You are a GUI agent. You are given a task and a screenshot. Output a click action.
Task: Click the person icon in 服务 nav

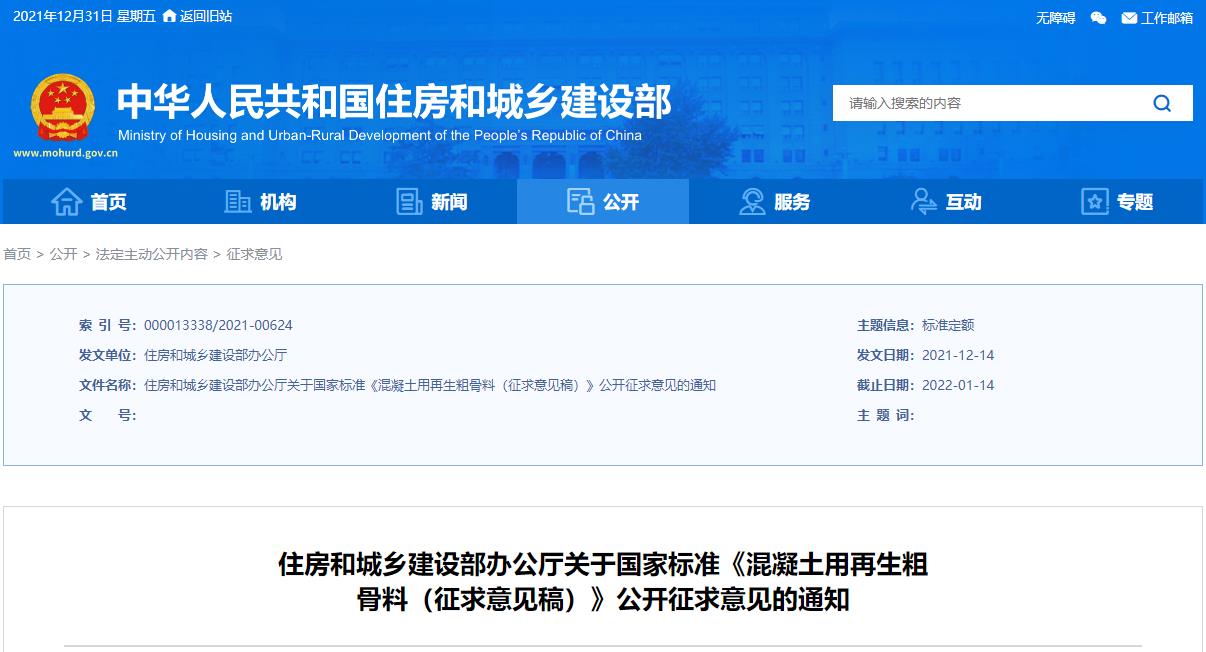(752, 202)
